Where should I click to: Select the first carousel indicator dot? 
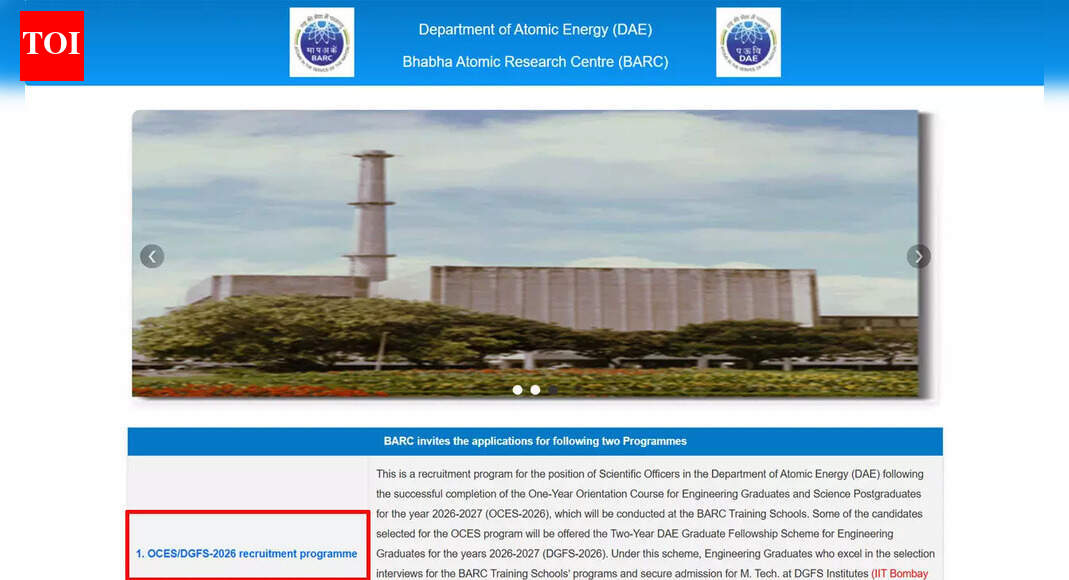[517, 390]
